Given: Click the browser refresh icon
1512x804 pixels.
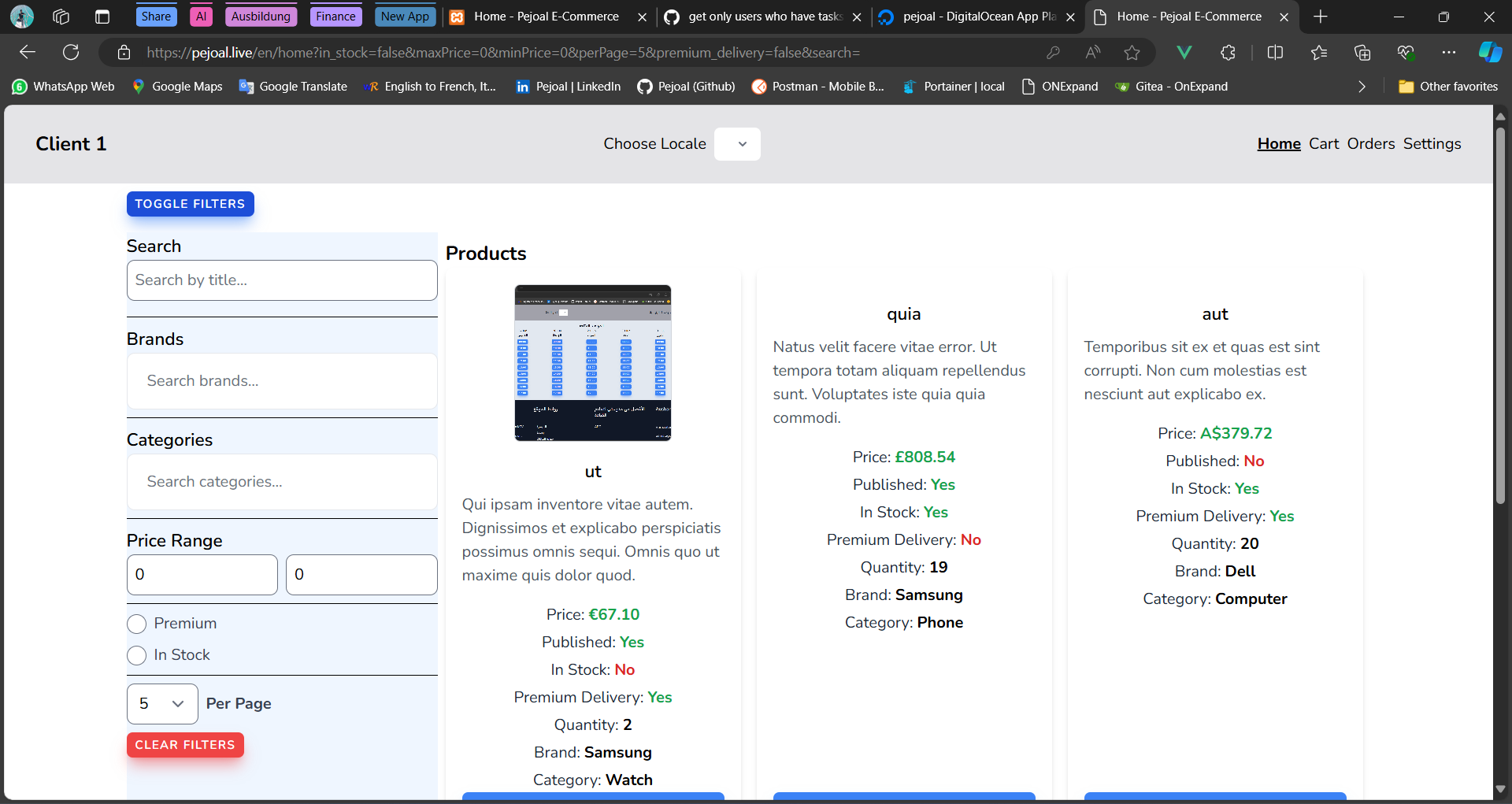Looking at the screenshot, I should [71, 53].
